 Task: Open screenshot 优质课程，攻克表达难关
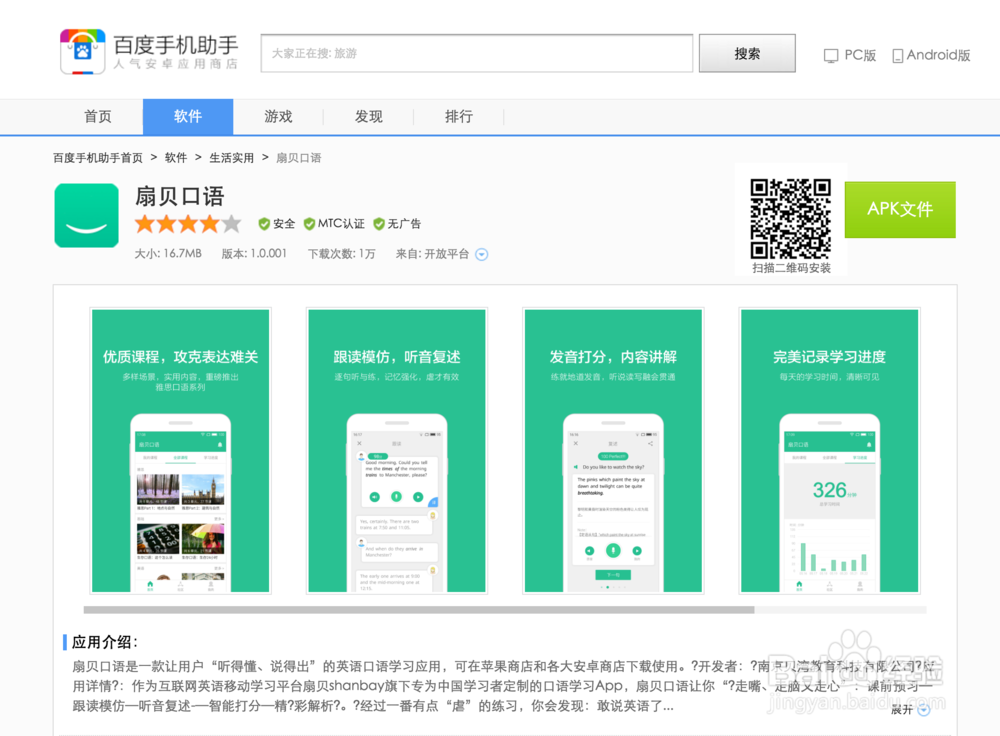point(180,451)
